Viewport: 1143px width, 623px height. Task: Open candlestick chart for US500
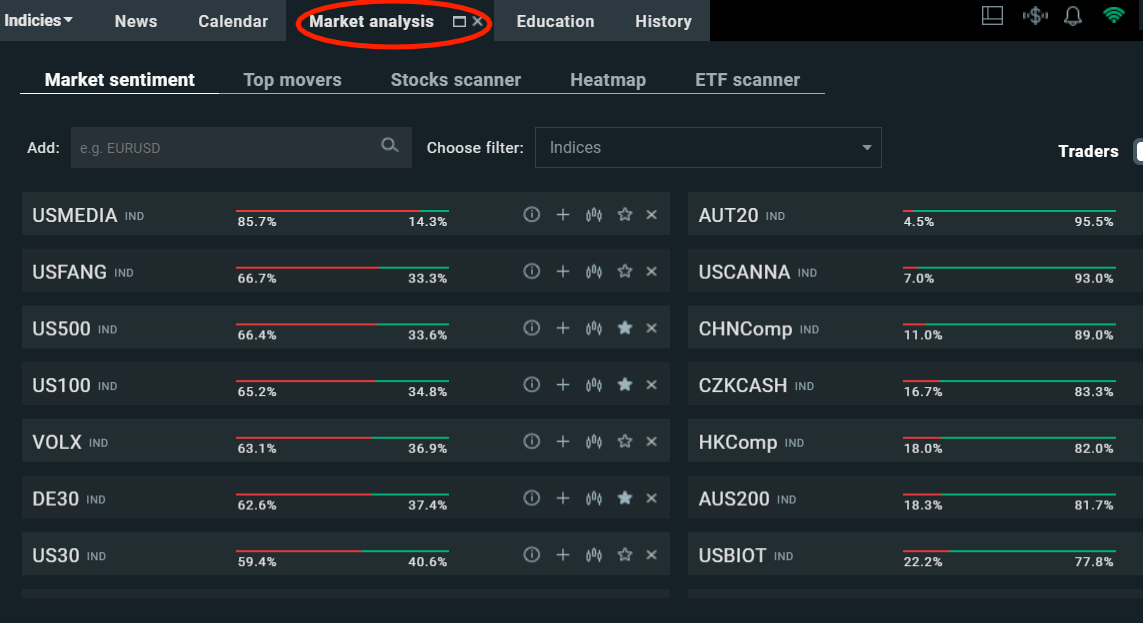[594, 328]
